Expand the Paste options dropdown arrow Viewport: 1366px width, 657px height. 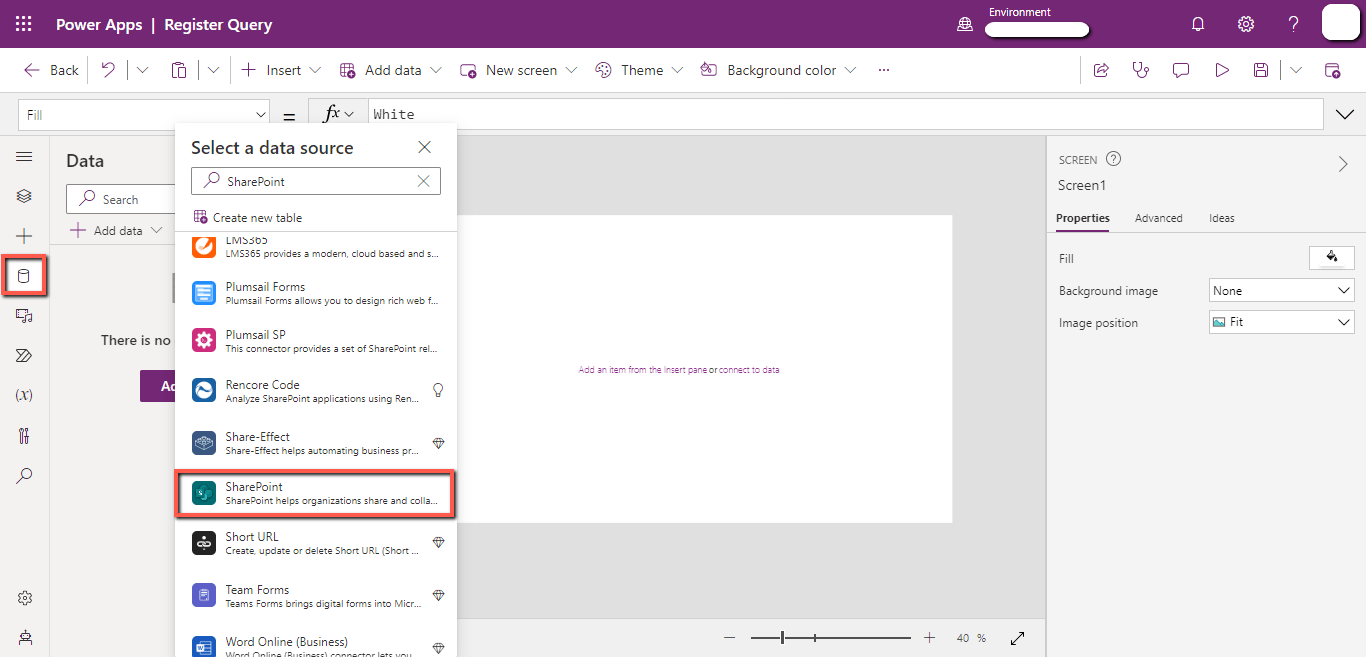tap(213, 70)
